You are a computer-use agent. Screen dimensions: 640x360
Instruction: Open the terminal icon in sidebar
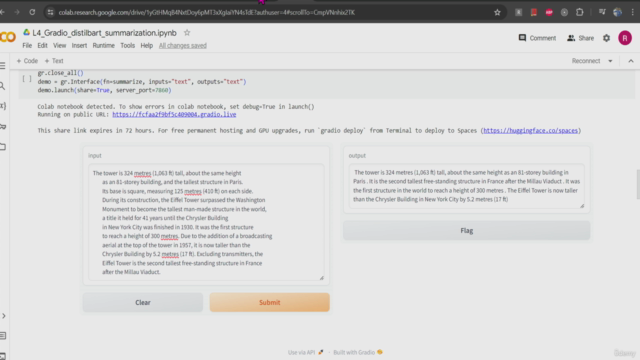[3, 356]
